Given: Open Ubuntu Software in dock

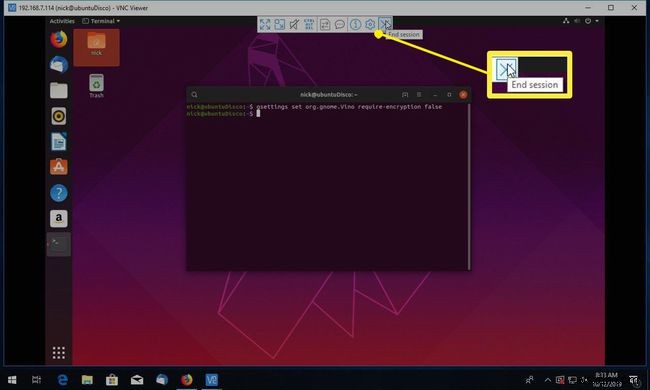Looking at the screenshot, I should point(59,167).
